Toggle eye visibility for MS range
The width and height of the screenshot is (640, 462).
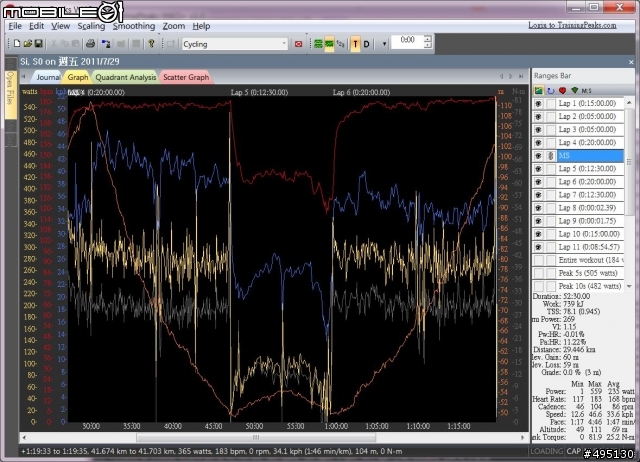pos(538,155)
